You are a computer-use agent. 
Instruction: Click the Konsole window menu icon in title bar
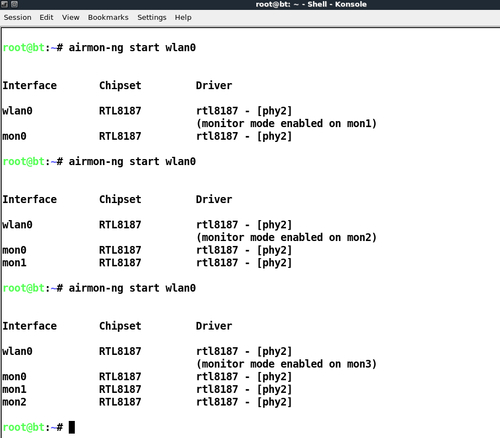[x=4, y=4]
